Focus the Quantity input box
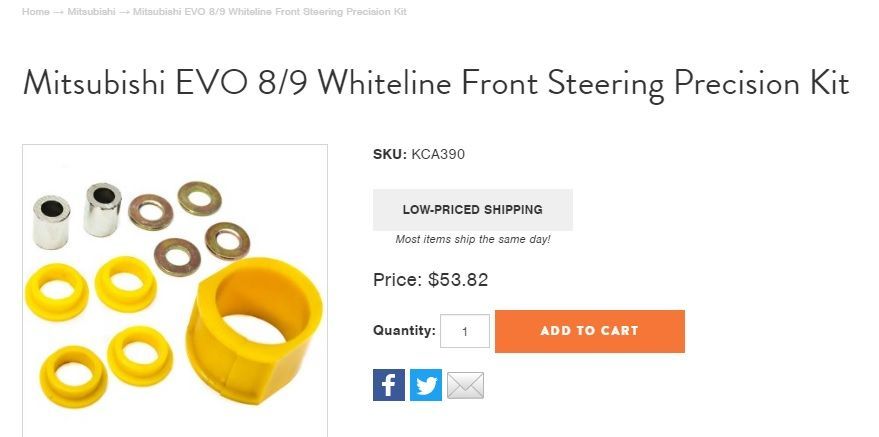 pyautogui.click(x=465, y=331)
